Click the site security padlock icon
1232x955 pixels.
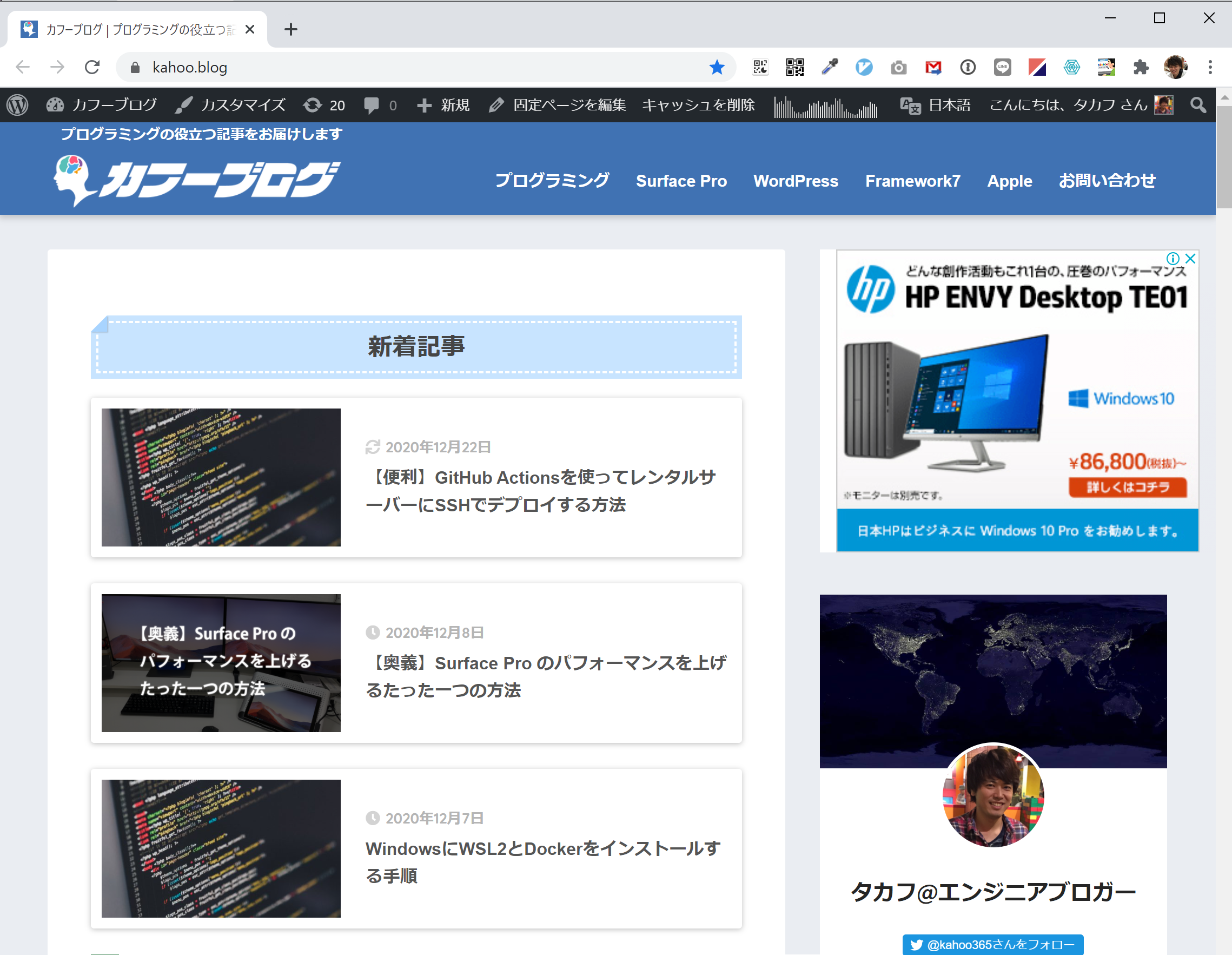tap(134, 67)
